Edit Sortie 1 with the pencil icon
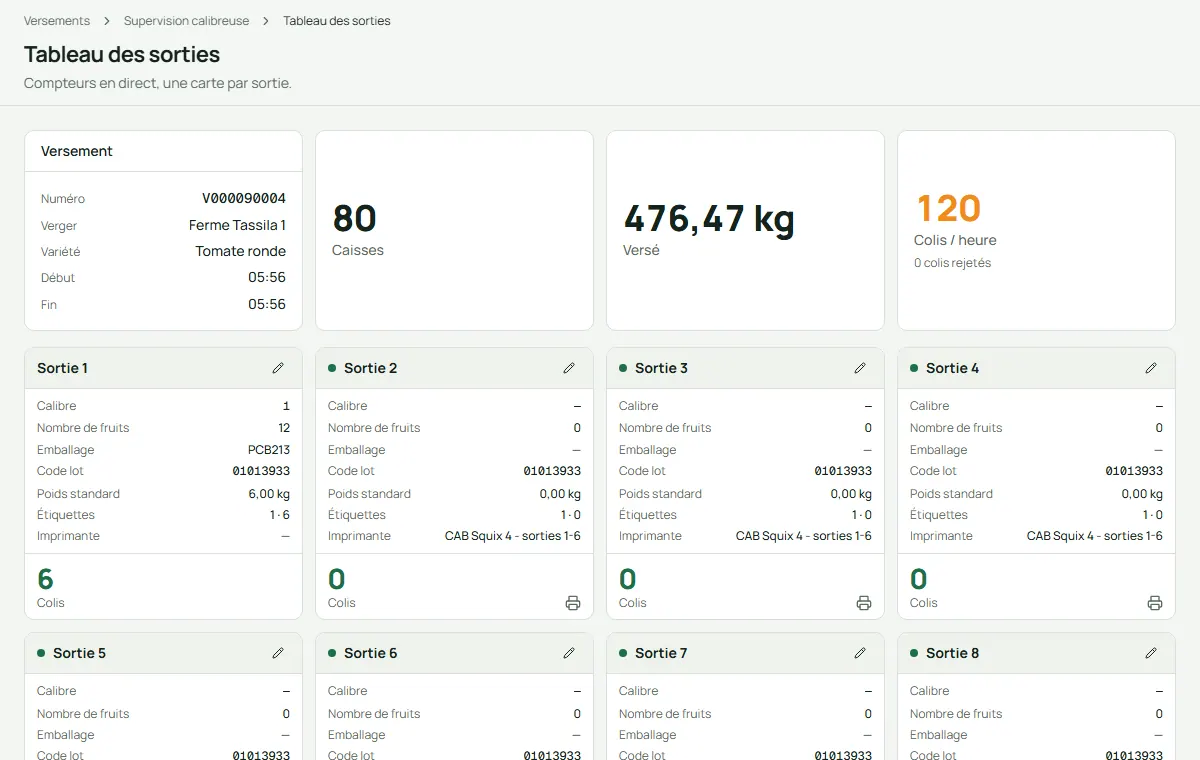This screenshot has width=1200, height=760. (x=278, y=368)
